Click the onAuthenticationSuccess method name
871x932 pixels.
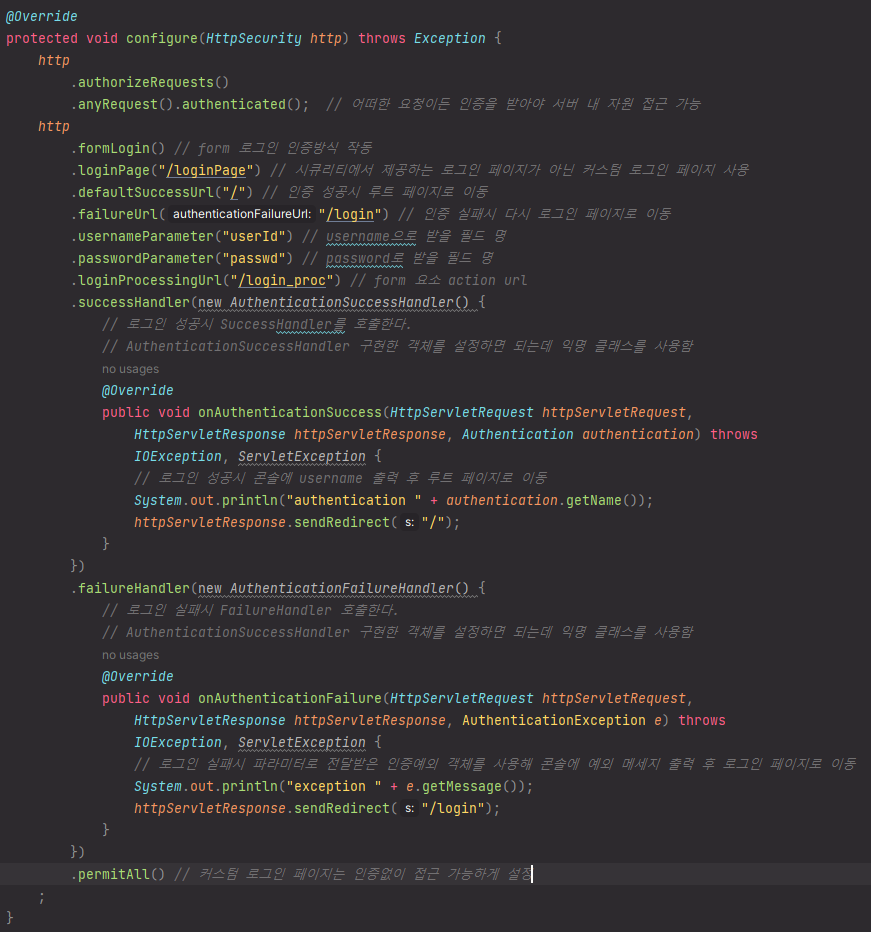290,413
